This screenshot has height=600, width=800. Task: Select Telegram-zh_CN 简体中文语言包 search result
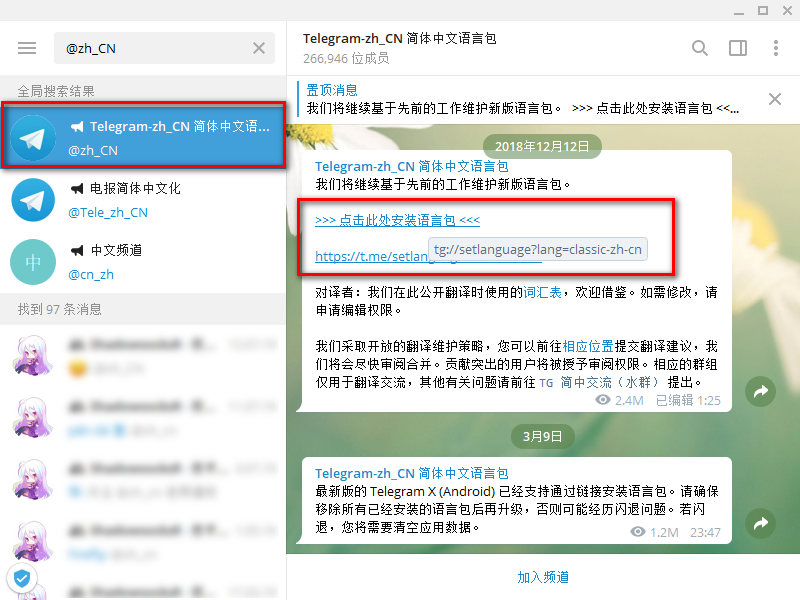tap(143, 136)
